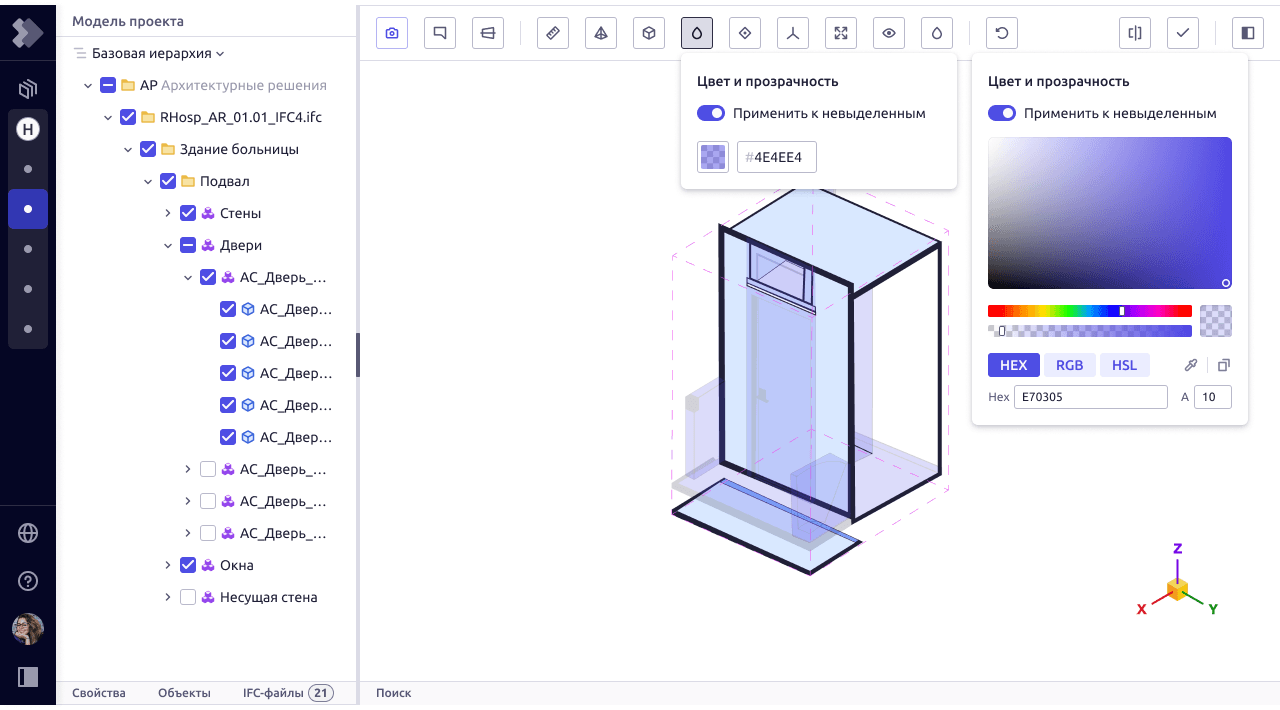Screen dimensions: 1280x710
Task: Open the help question mark icon
Action: [28, 581]
